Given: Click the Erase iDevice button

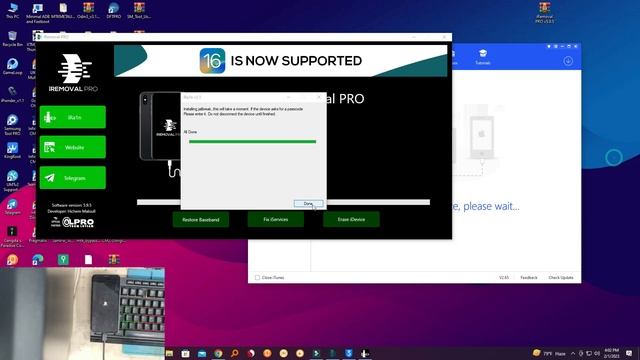Looking at the screenshot, I should (351, 219).
